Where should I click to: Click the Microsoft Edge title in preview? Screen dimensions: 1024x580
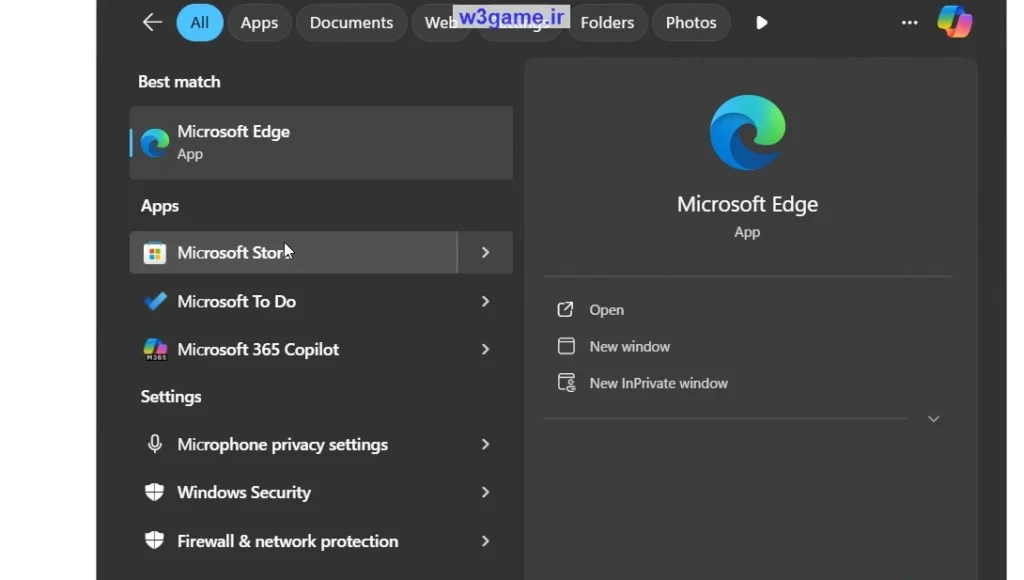(748, 204)
